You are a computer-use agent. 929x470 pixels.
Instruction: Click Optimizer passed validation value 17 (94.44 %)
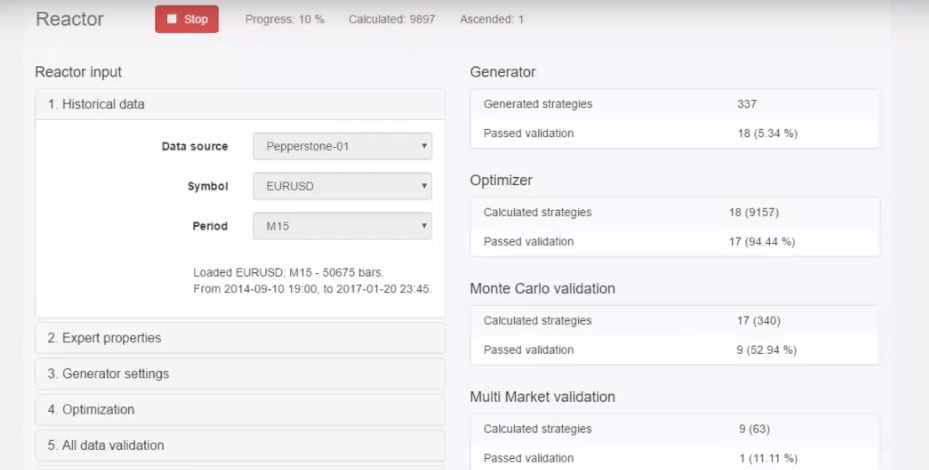tap(762, 242)
